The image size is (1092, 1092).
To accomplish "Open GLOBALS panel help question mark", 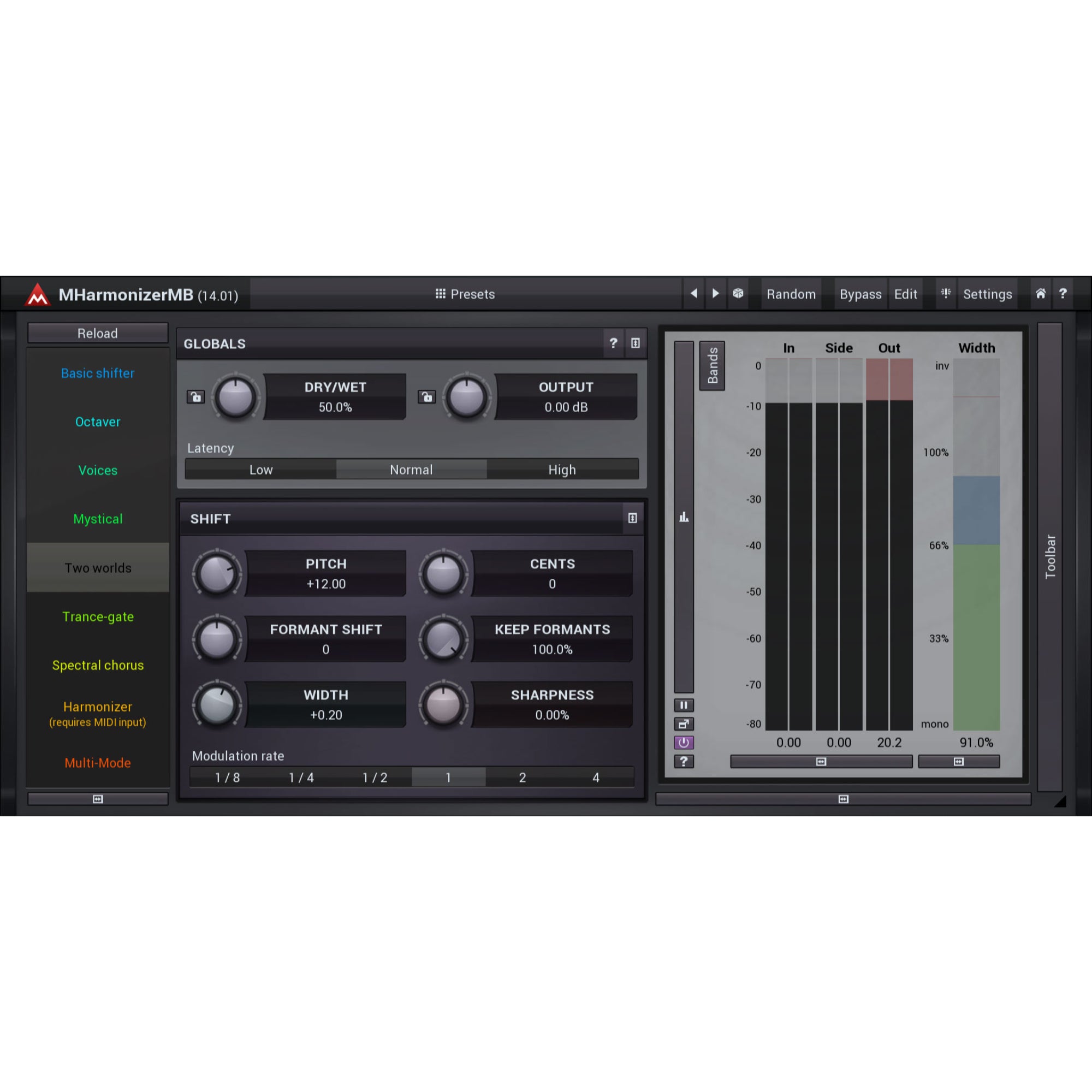I will 613,343.
